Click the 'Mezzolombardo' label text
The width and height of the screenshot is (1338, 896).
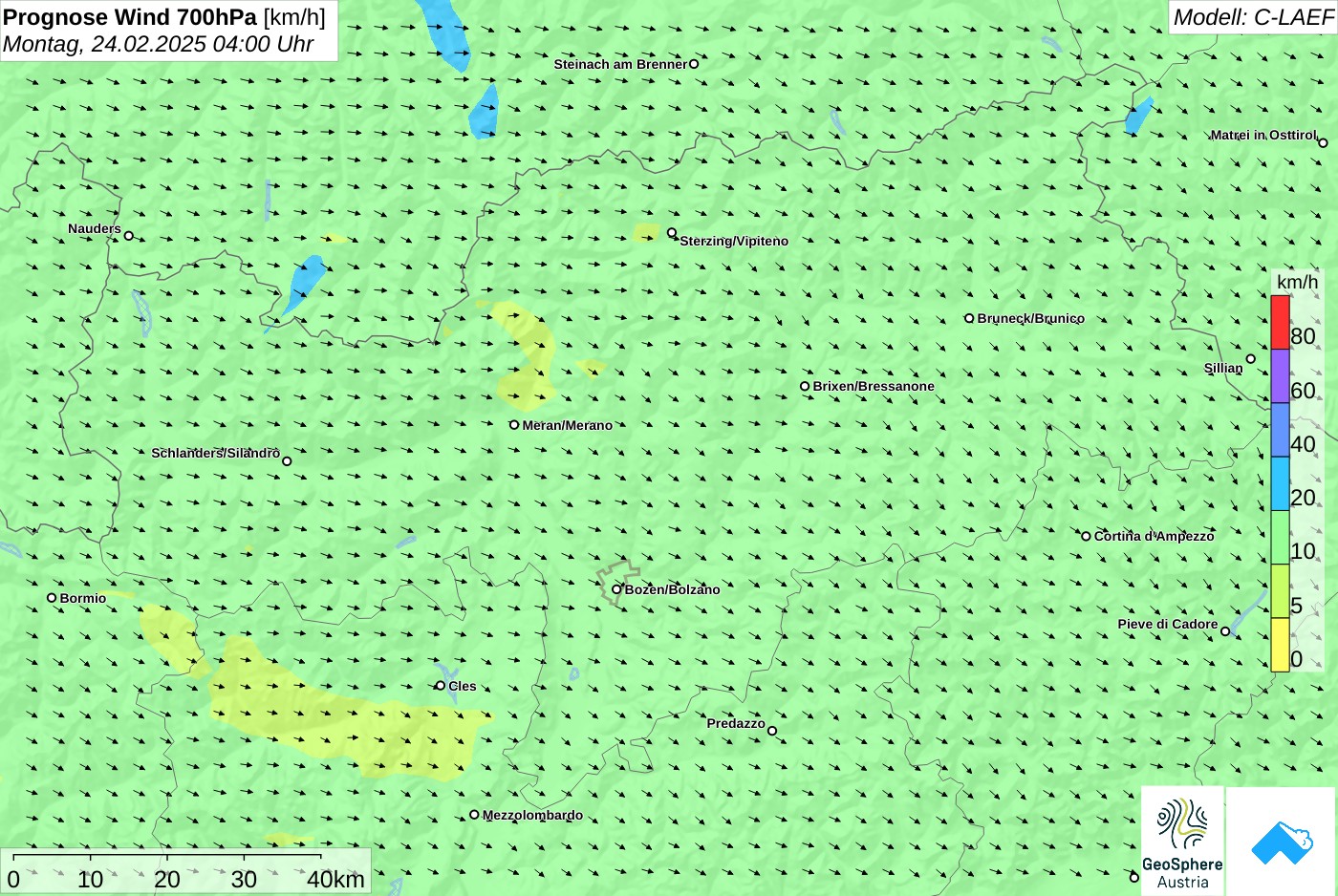tap(532, 815)
